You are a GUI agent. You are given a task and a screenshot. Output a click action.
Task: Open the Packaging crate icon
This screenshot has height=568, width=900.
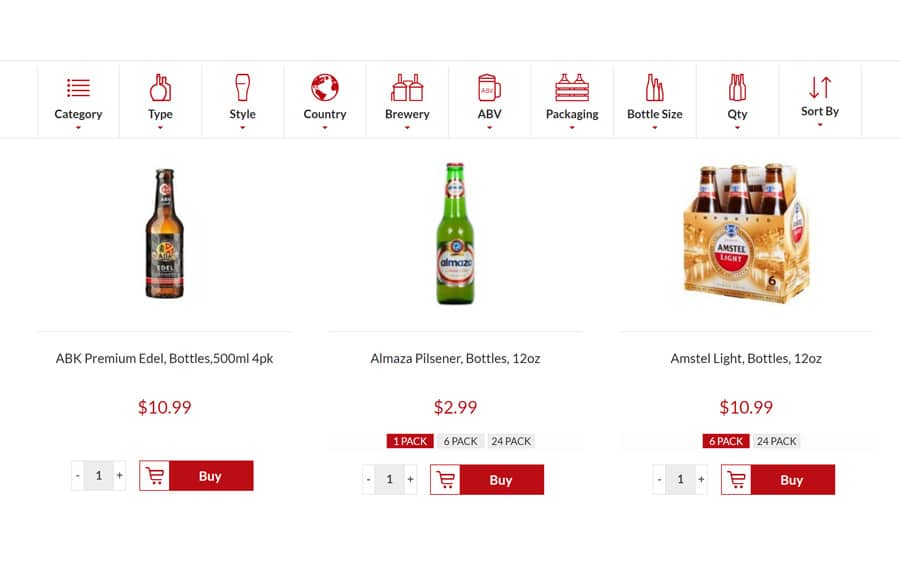[572, 87]
